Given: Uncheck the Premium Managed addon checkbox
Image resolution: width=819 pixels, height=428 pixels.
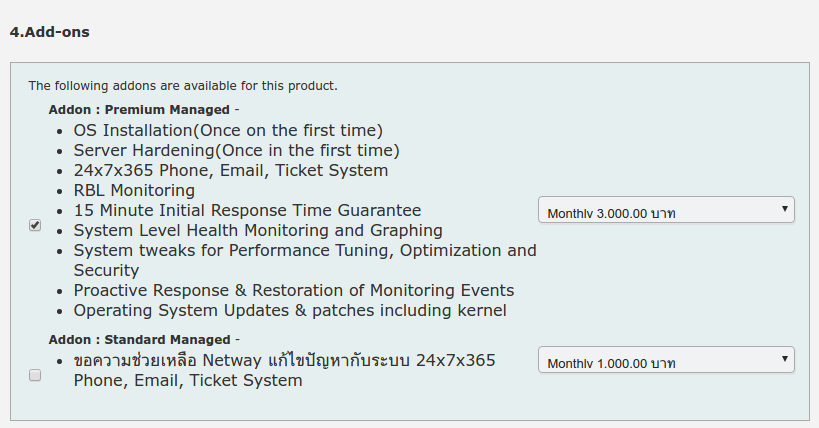Looking at the screenshot, I should [x=35, y=226].
